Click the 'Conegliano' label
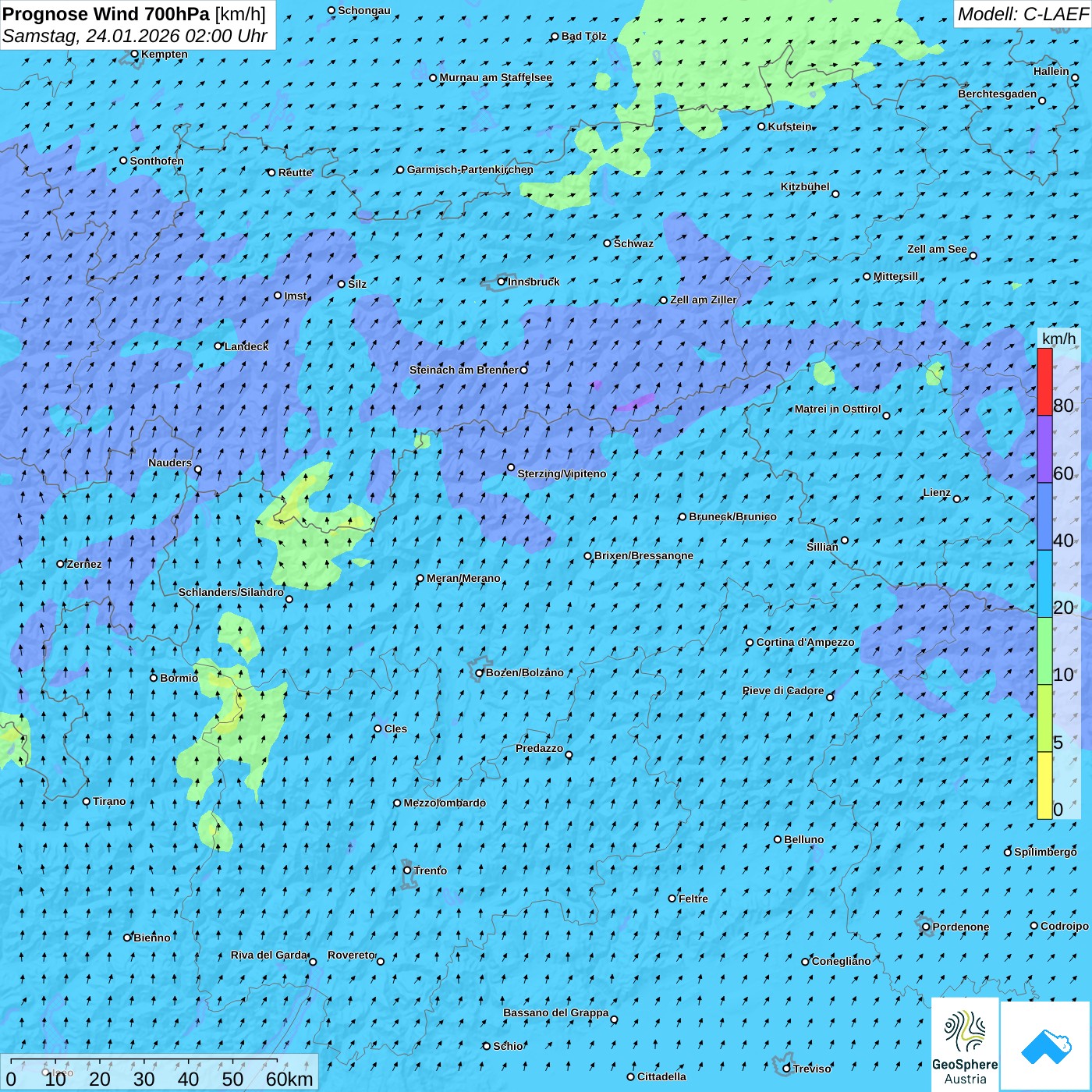 point(841,961)
